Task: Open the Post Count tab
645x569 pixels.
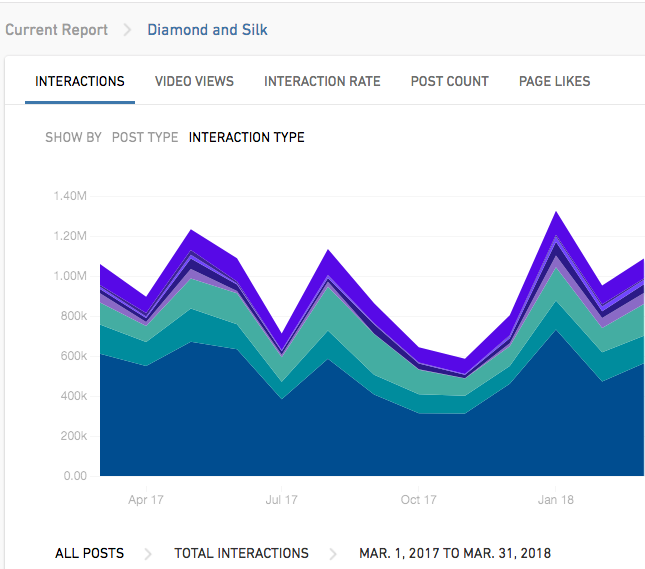Action: (450, 81)
